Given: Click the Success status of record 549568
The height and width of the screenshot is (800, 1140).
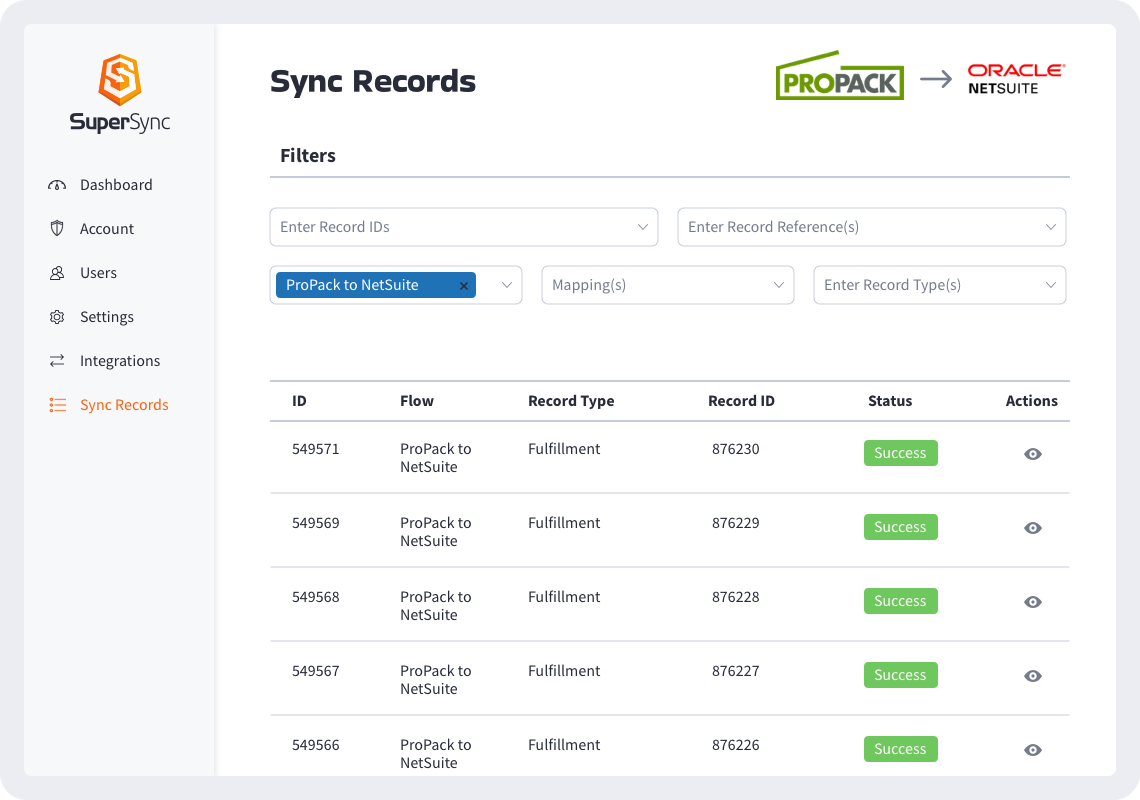Looking at the screenshot, I should pyautogui.click(x=900, y=601).
